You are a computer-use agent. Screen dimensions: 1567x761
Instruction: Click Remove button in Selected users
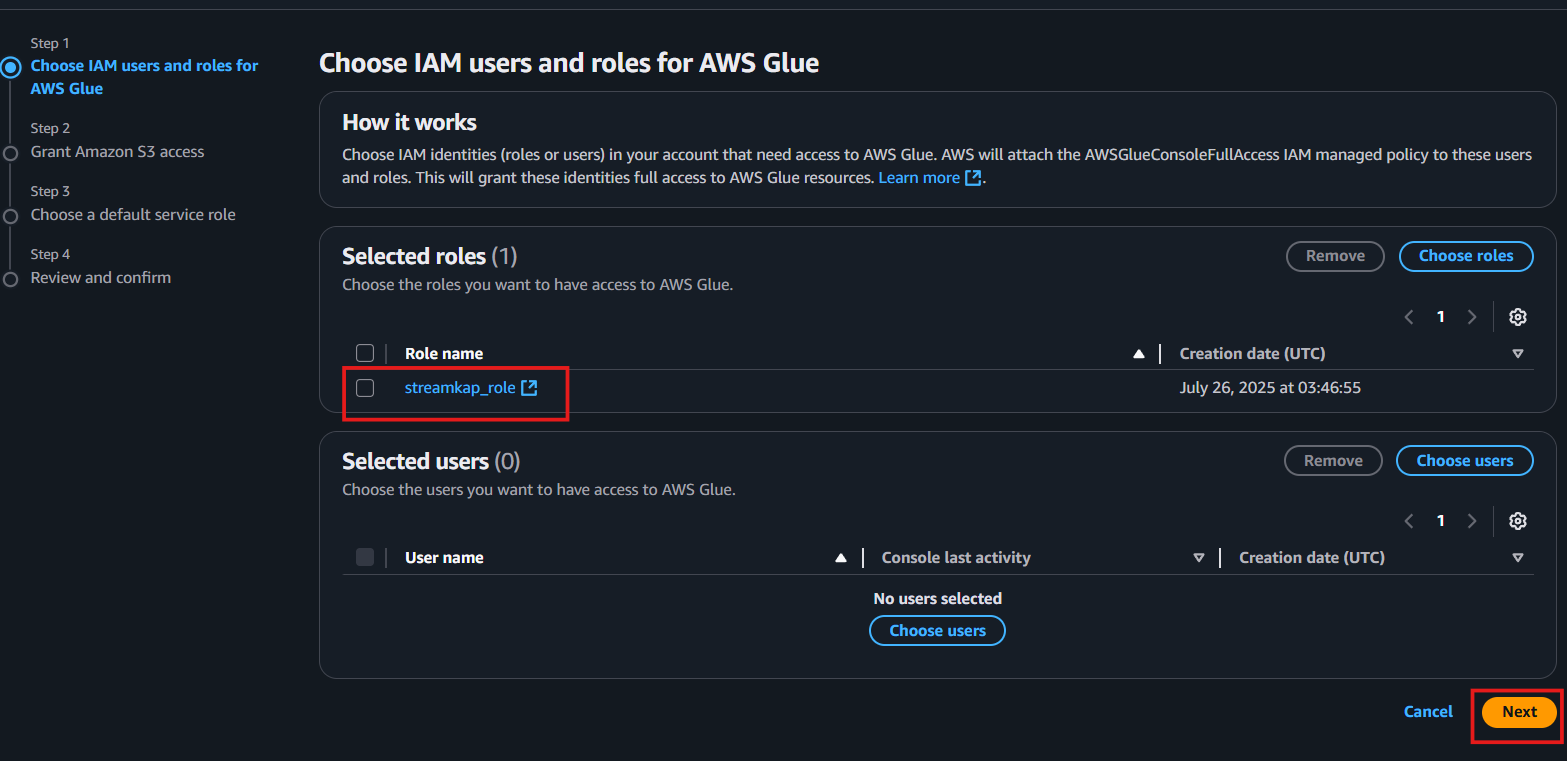[1333, 461]
